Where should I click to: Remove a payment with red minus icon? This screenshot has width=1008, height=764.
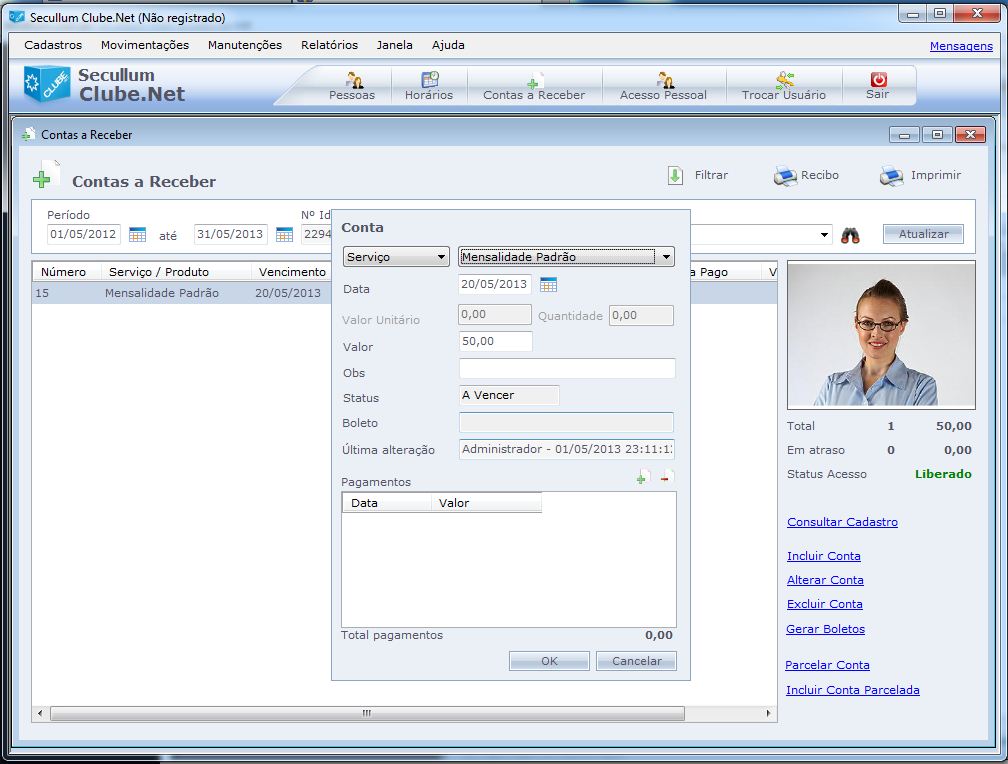click(667, 479)
